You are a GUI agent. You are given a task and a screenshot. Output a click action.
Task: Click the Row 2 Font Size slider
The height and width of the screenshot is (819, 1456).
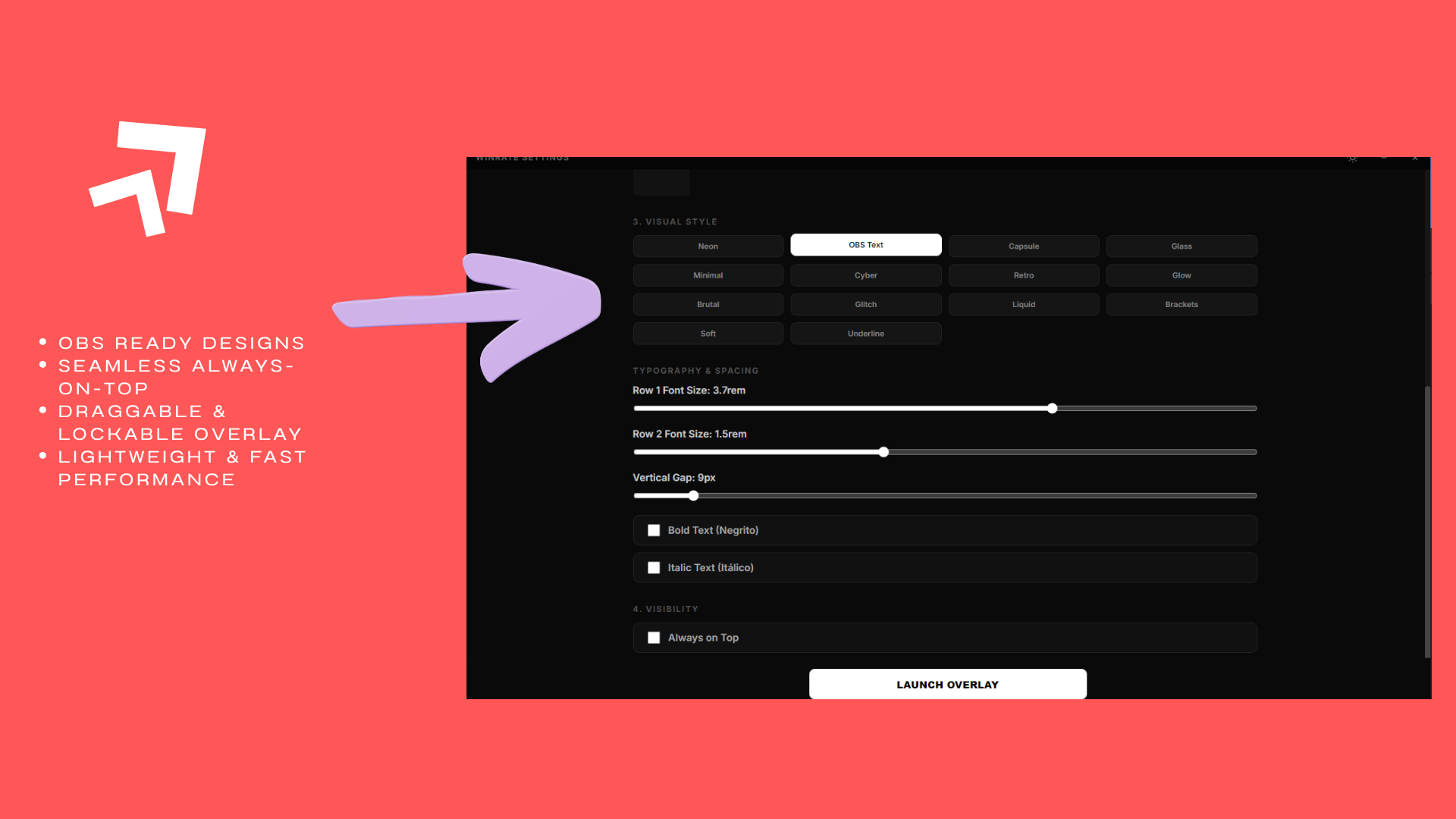945,452
